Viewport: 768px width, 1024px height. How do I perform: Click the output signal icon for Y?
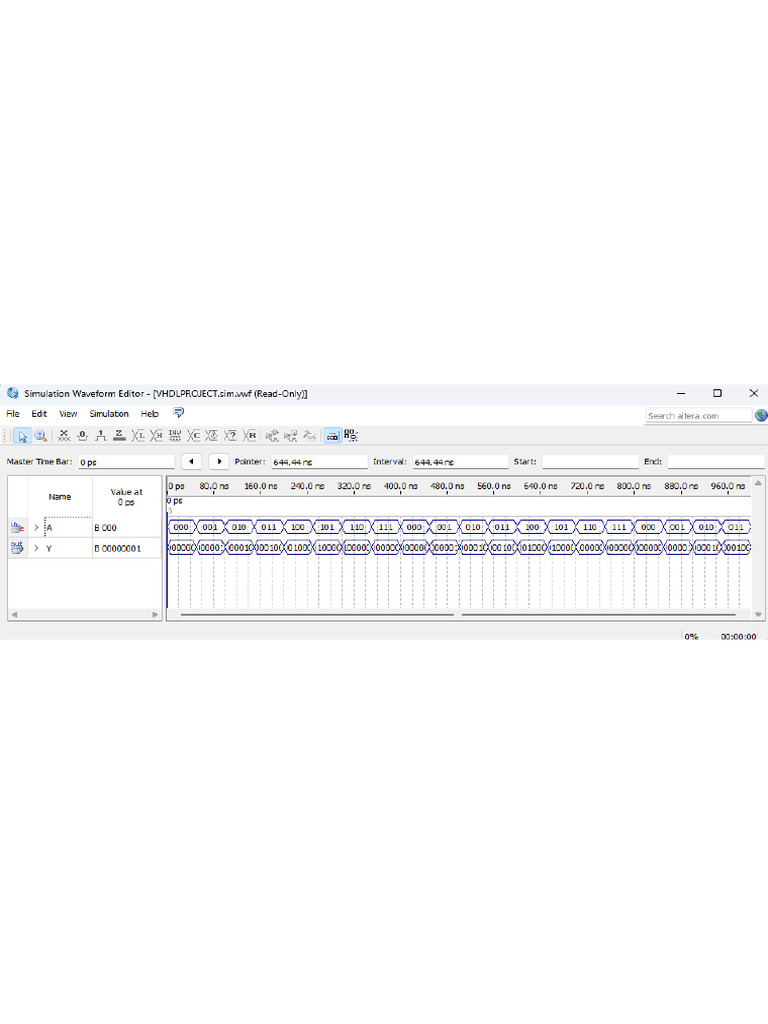(x=18, y=548)
